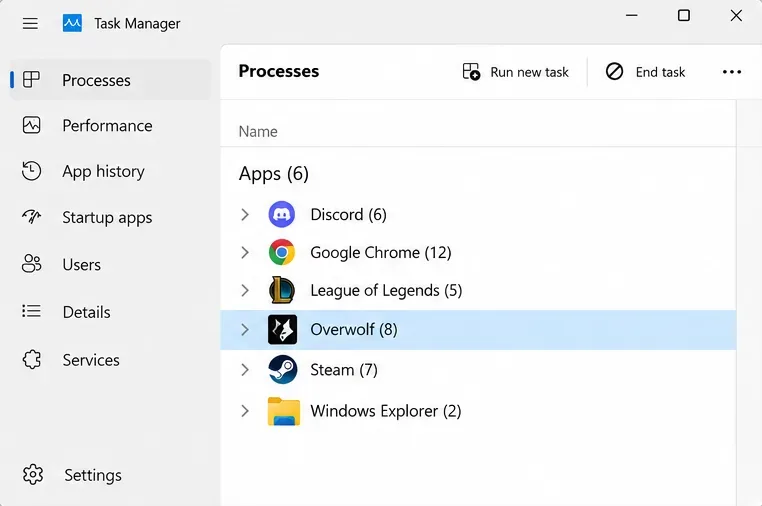Image resolution: width=762 pixels, height=506 pixels.
Task: Click the Discord app icon
Action: 282,214
